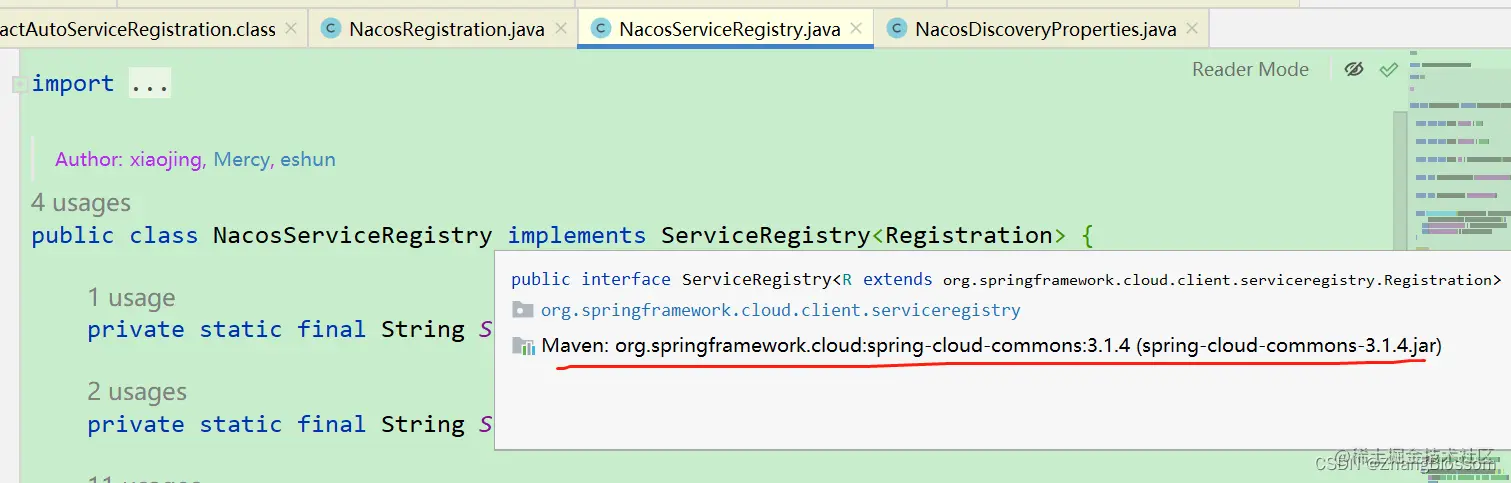Close the NacosServiceRegistry.java tab

click(x=856, y=29)
